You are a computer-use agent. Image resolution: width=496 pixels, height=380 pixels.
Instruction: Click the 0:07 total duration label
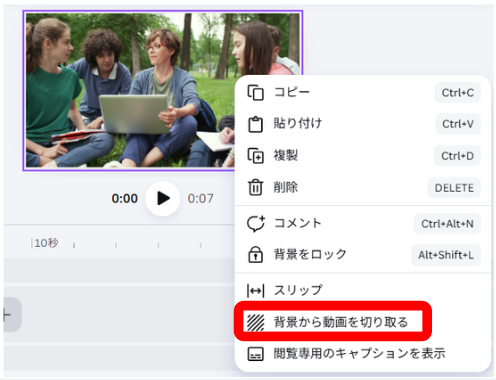pos(200,199)
